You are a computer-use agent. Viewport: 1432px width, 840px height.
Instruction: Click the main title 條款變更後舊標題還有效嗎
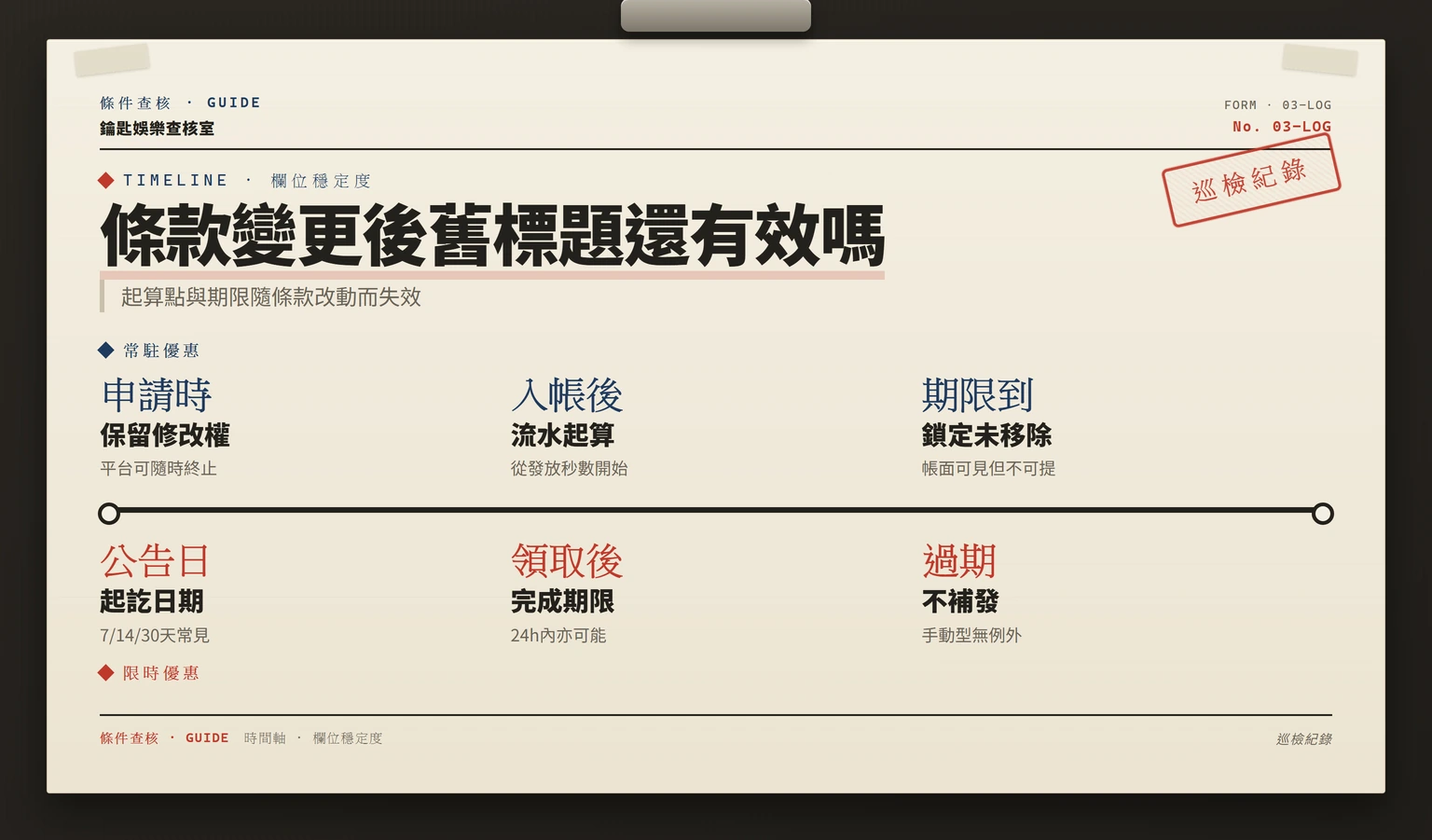[x=492, y=237]
